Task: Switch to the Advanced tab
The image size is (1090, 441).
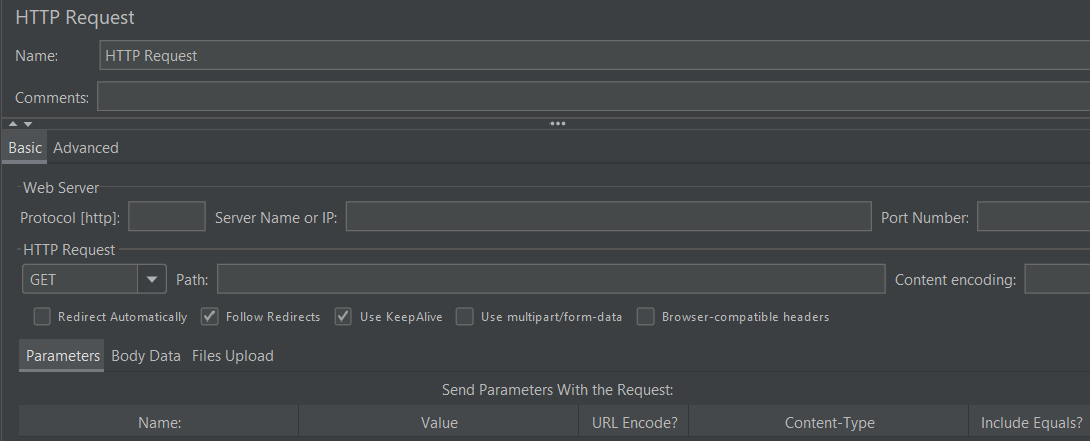Action: pos(86,148)
